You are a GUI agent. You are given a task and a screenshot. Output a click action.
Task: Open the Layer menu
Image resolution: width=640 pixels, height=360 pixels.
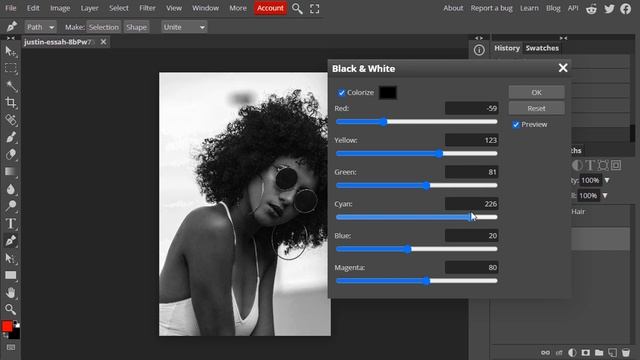89,8
